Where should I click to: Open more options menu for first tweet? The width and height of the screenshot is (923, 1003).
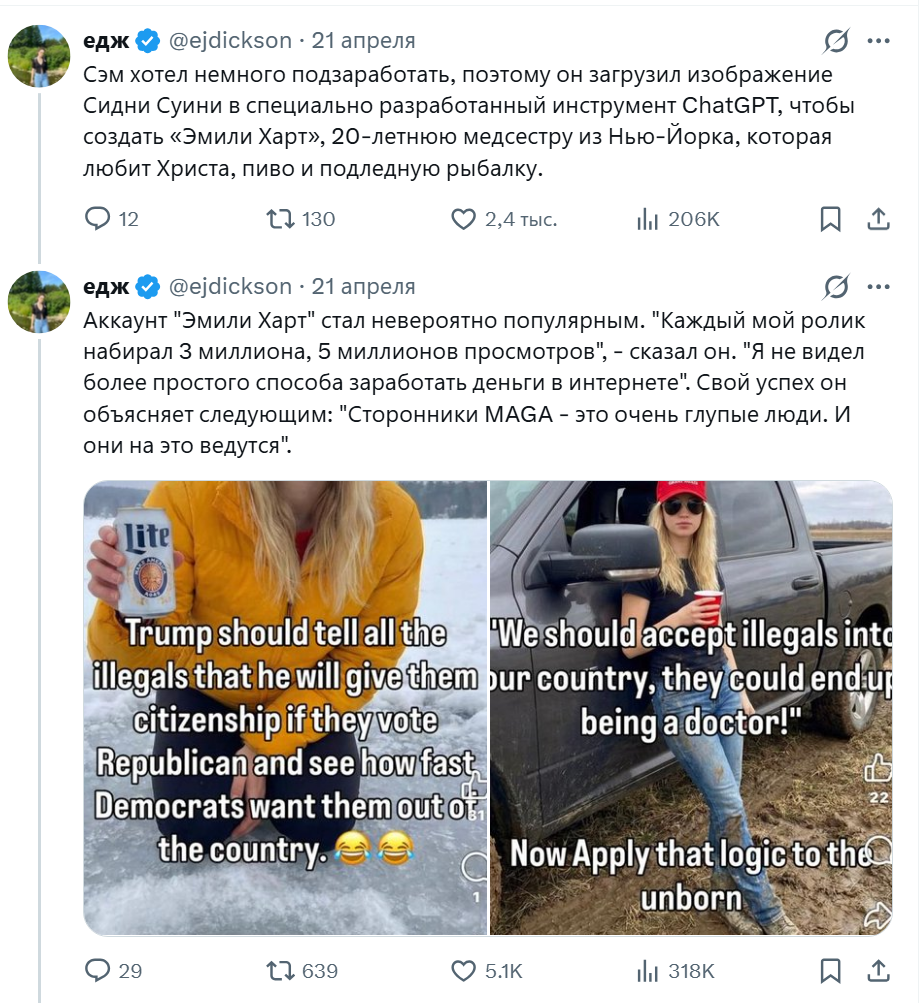point(878,41)
